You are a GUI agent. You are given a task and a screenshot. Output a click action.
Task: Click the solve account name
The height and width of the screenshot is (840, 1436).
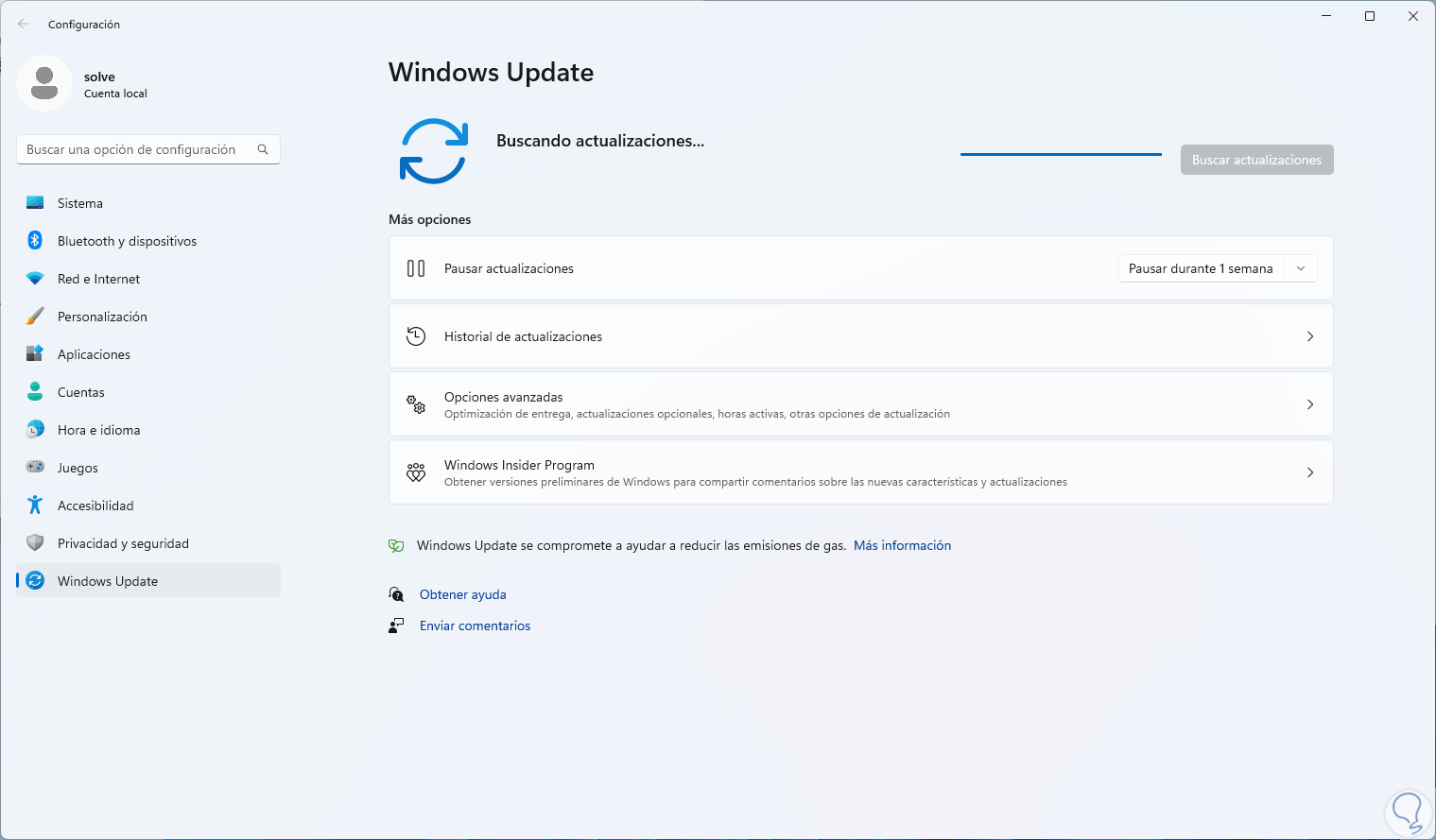coord(99,77)
